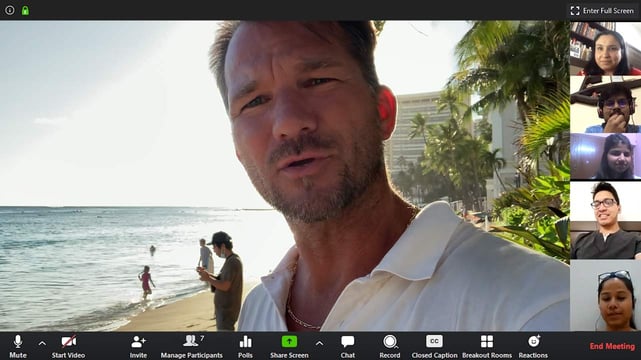Open the meeting info icon

(10, 10)
